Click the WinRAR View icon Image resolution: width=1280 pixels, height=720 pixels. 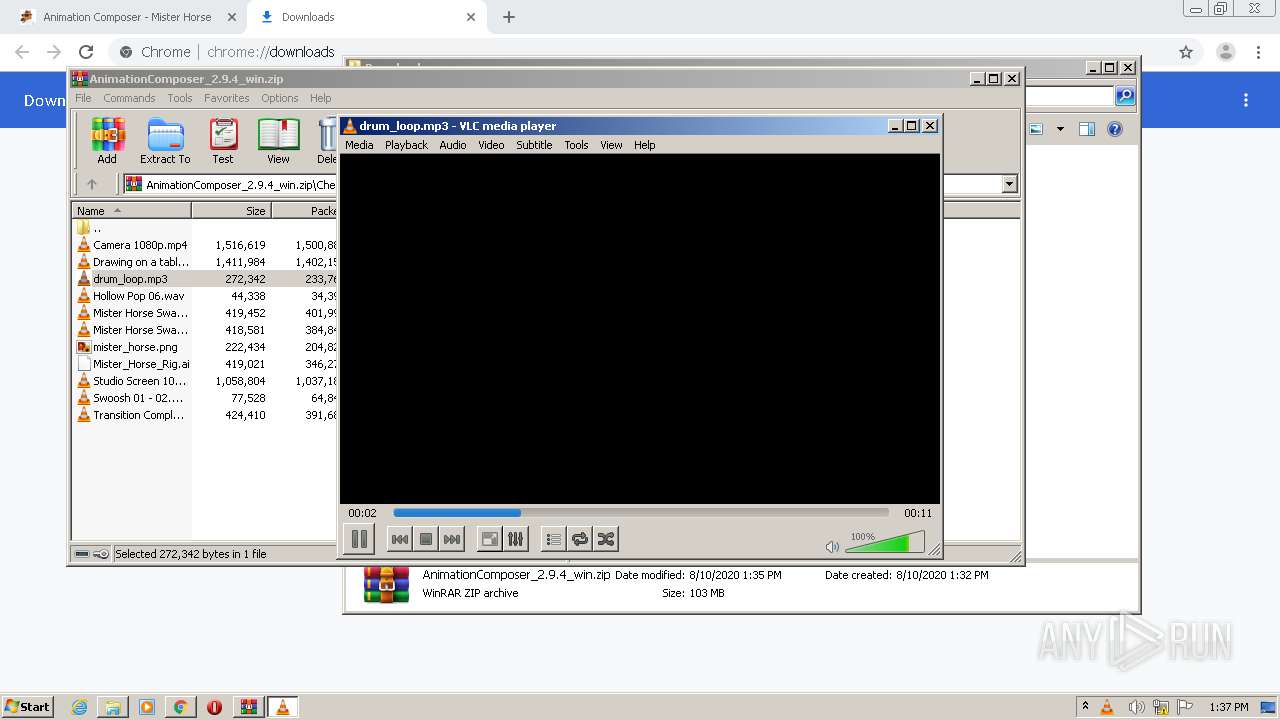278,141
